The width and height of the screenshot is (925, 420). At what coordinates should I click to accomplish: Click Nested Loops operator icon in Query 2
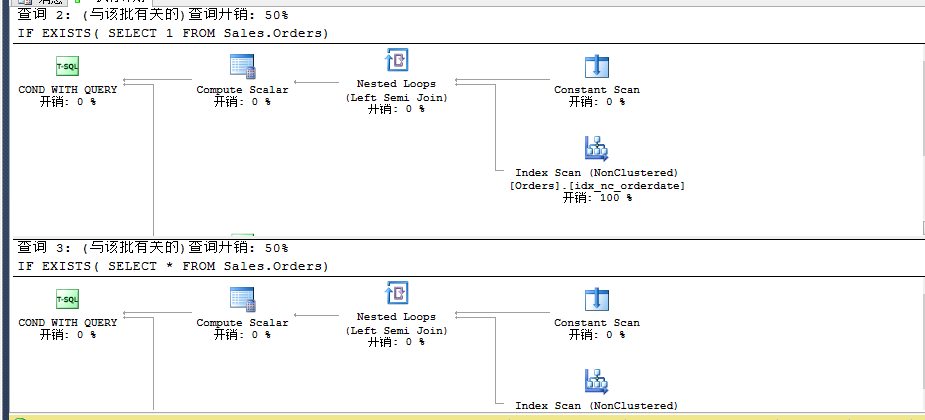(x=396, y=60)
